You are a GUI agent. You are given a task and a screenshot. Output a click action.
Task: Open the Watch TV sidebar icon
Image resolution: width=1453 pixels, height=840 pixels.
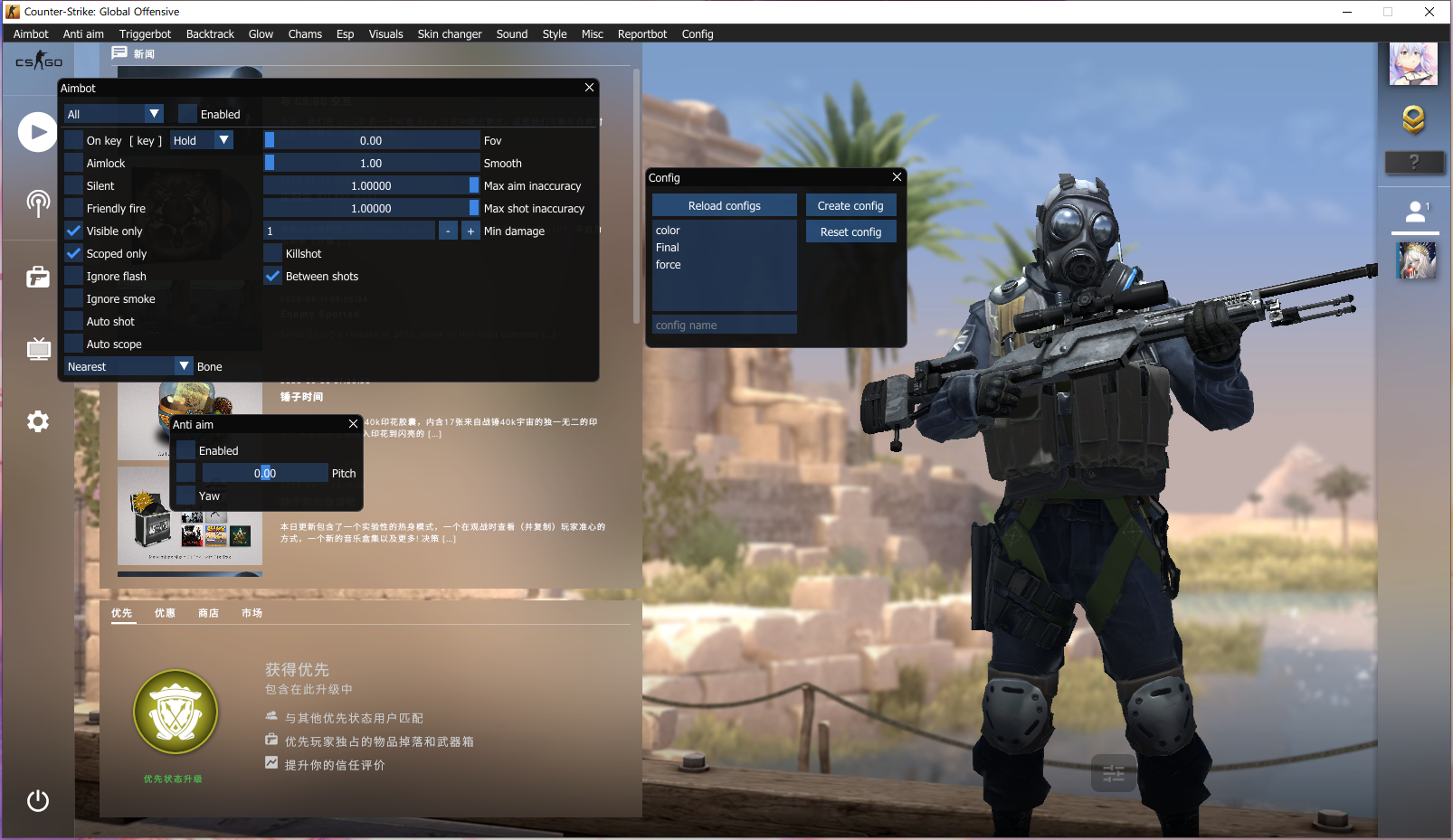click(x=38, y=348)
